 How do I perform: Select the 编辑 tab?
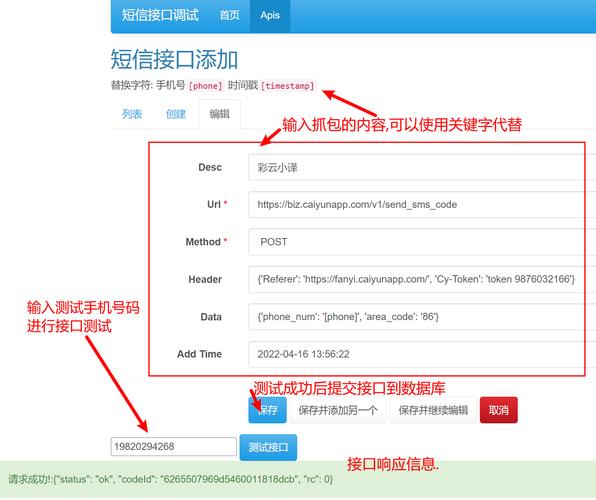tap(219, 114)
